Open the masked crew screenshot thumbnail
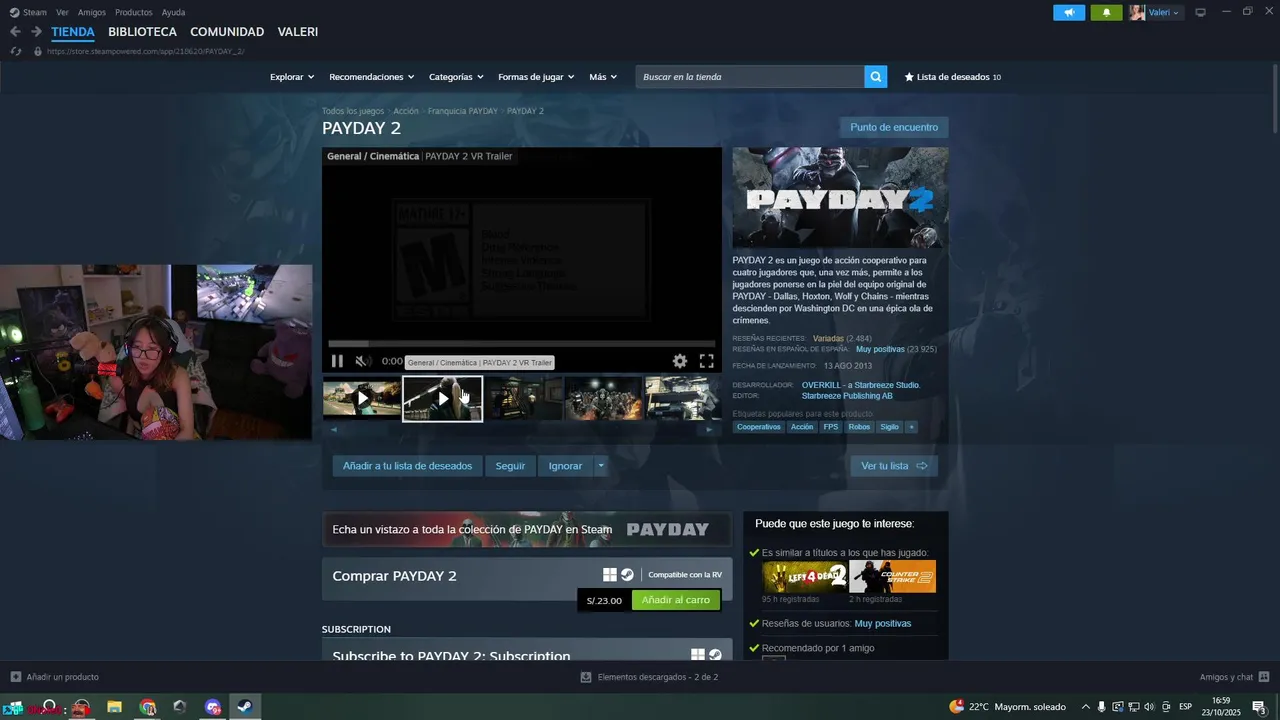This screenshot has width=1280, height=720. pos(603,398)
